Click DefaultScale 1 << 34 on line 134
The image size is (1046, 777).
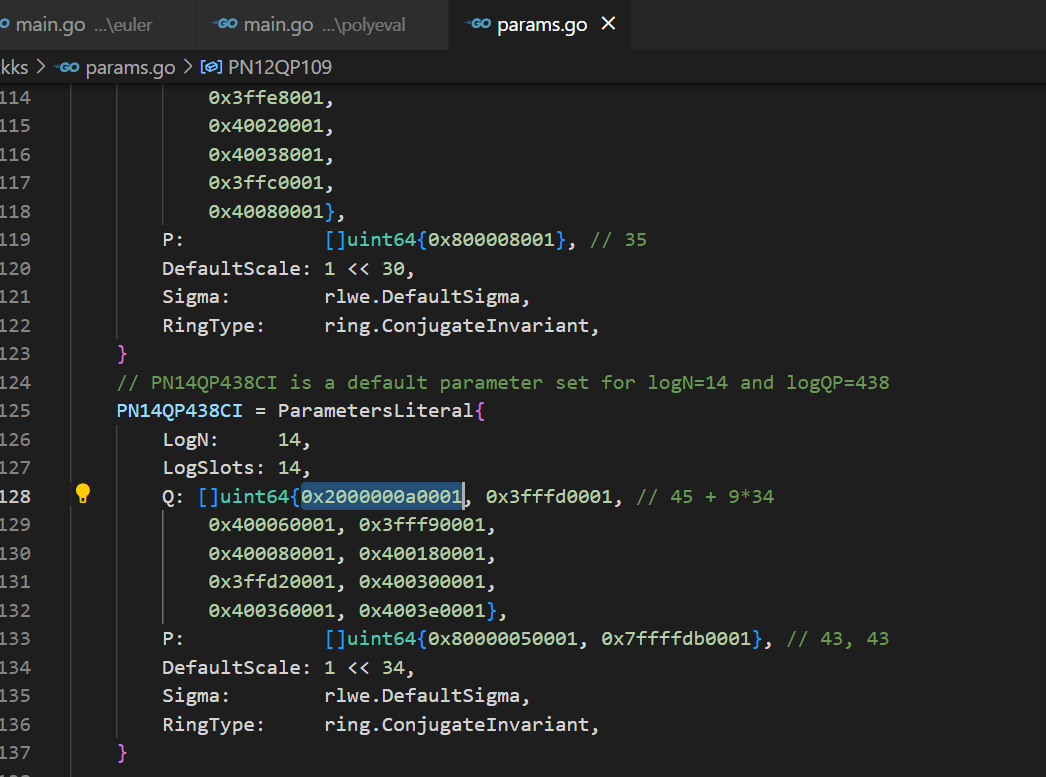(x=288, y=668)
